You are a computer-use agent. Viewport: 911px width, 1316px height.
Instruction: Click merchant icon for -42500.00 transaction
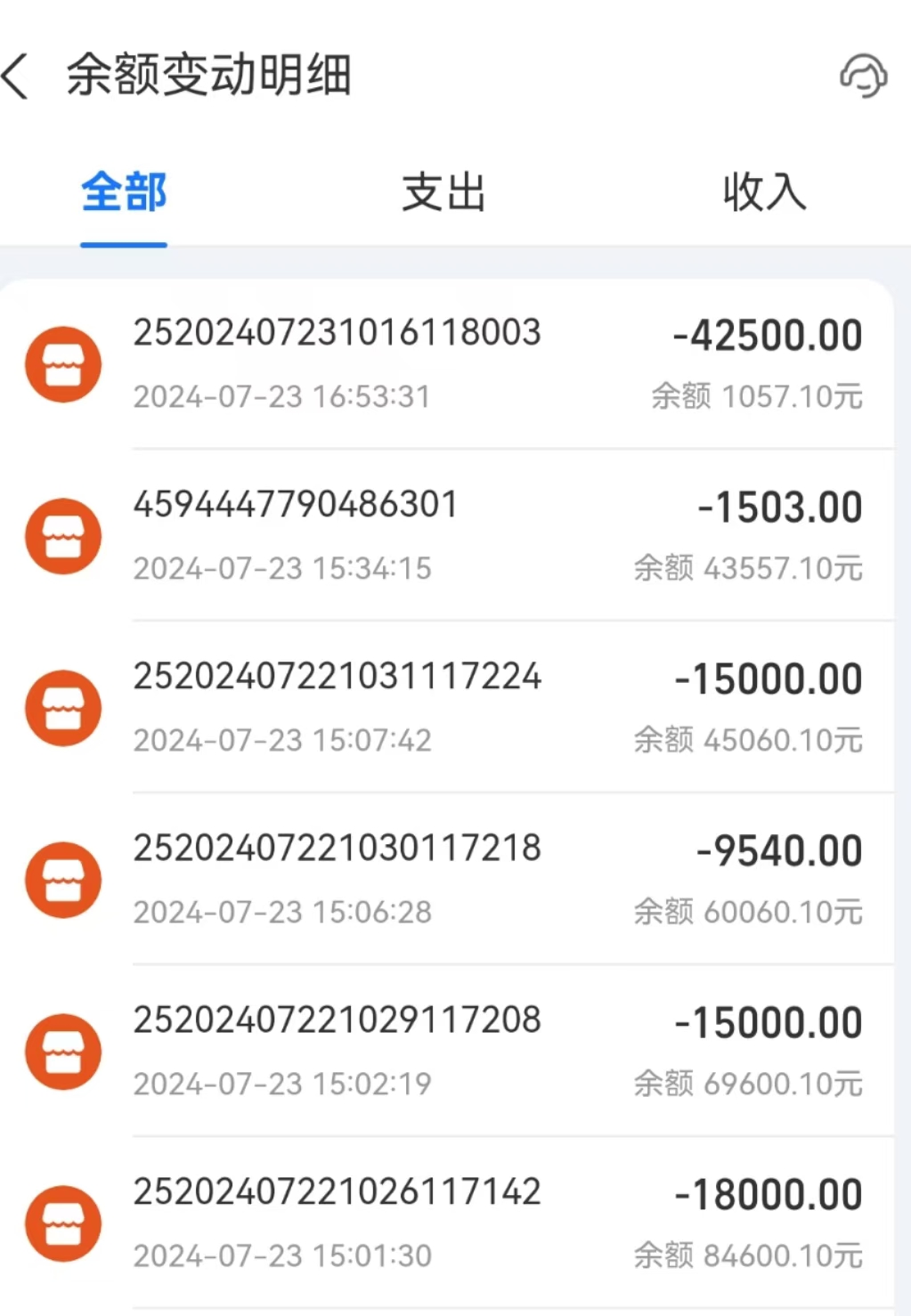[63, 364]
